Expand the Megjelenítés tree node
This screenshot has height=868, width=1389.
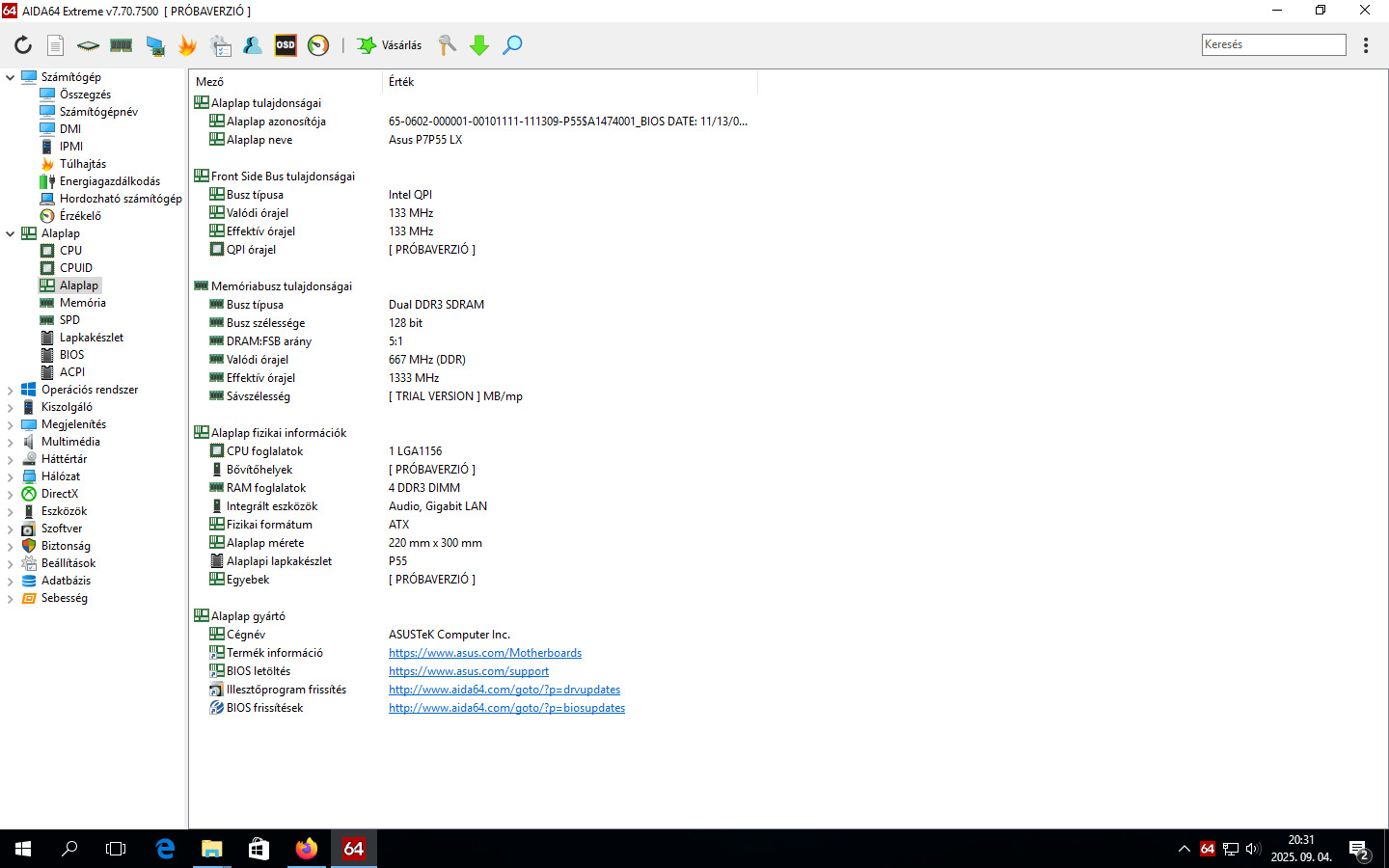[11, 424]
